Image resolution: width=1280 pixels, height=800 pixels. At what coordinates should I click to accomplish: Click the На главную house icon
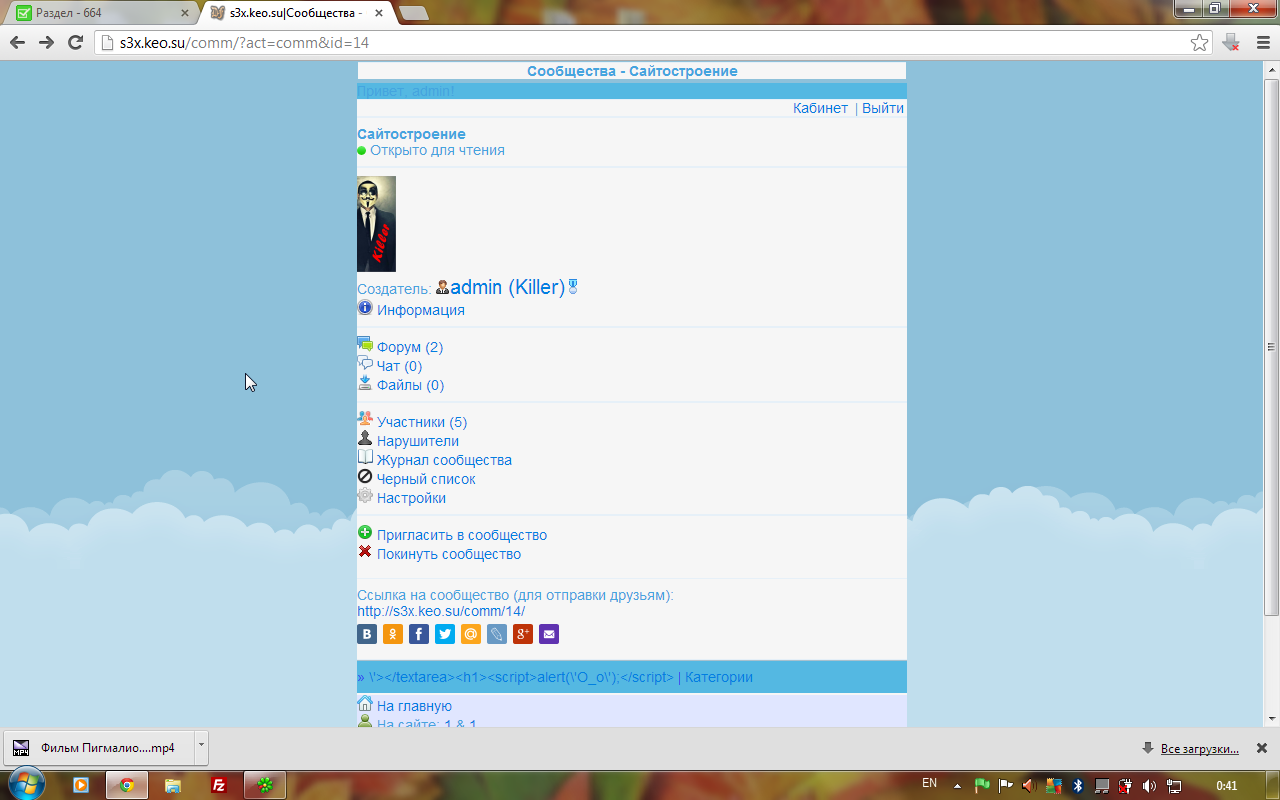365,704
